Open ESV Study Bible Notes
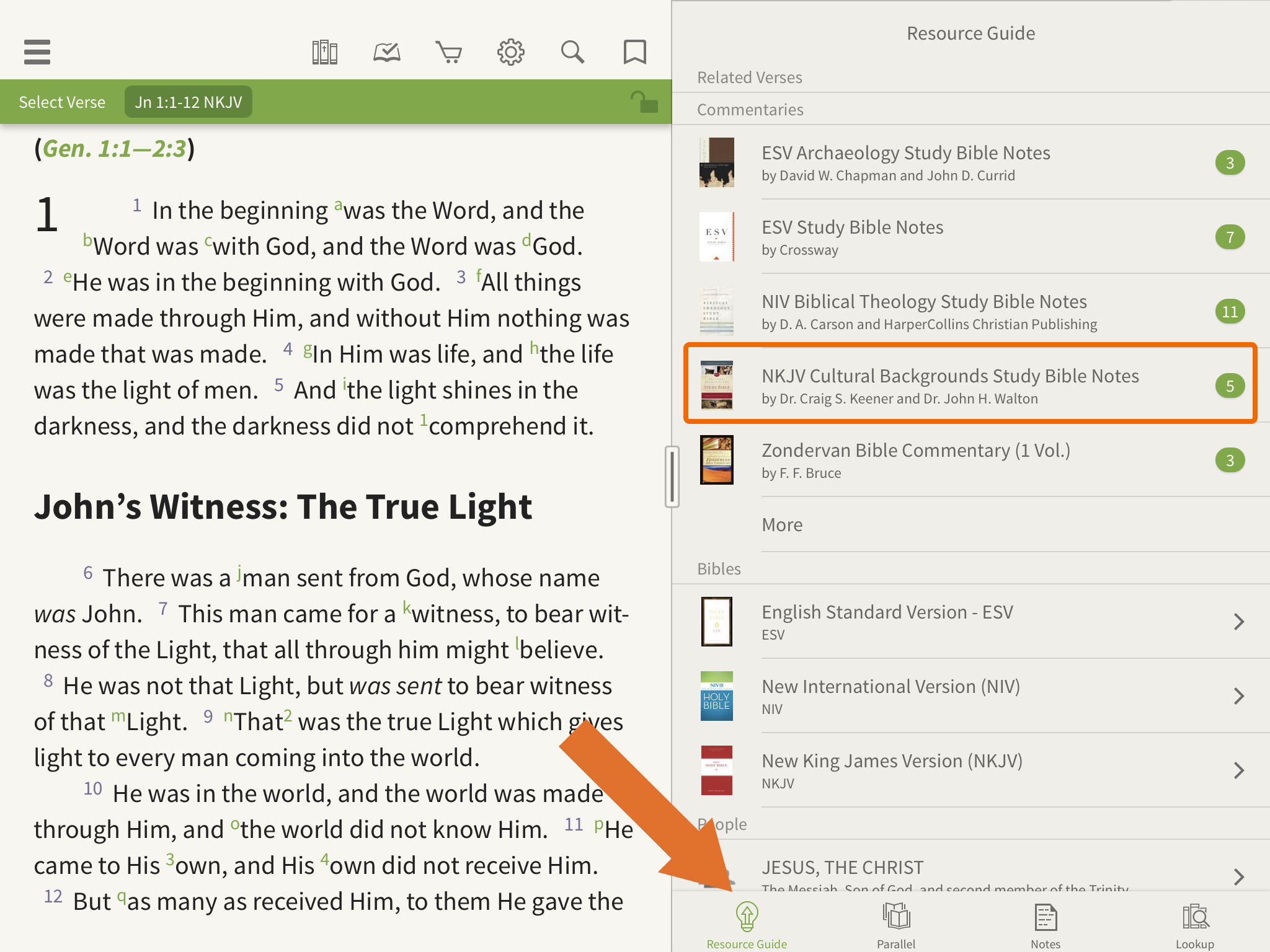 click(971, 237)
